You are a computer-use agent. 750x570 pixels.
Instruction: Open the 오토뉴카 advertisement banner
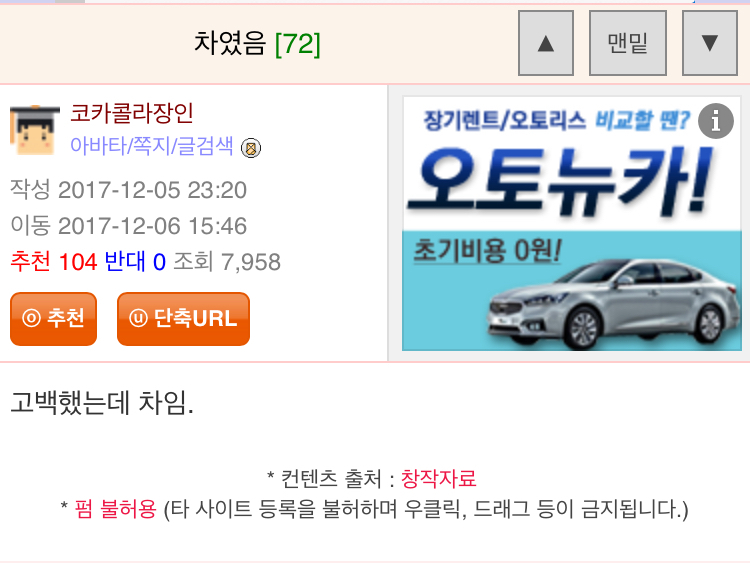572,223
